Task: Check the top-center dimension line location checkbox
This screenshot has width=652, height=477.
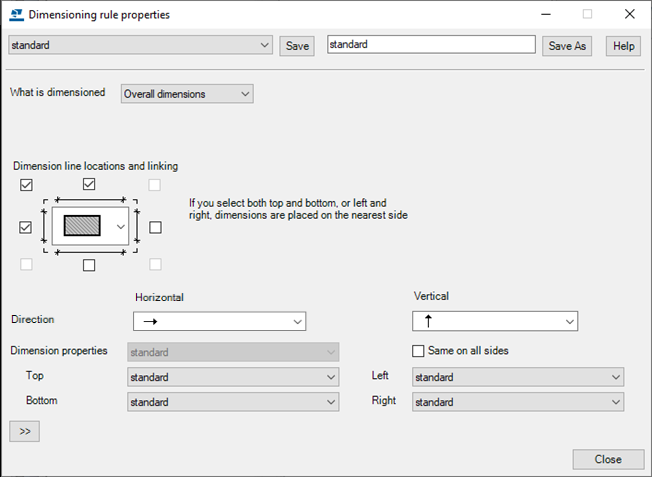Action: (x=89, y=185)
